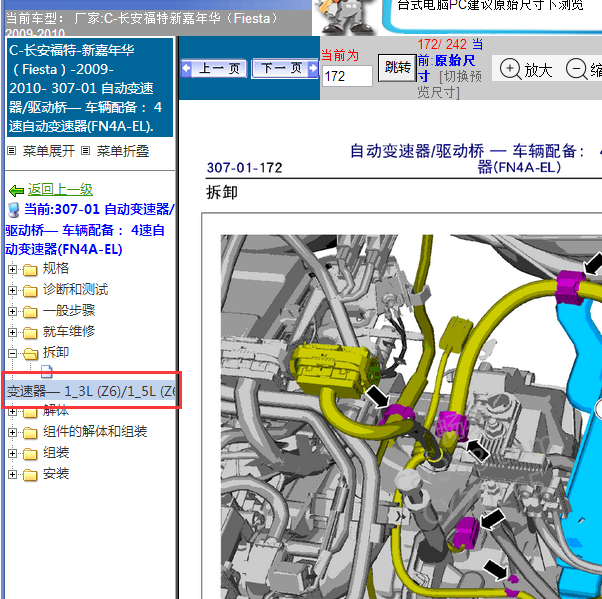Select the 安装 tree label
This screenshot has height=599, width=602.
[x=56, y=474]
